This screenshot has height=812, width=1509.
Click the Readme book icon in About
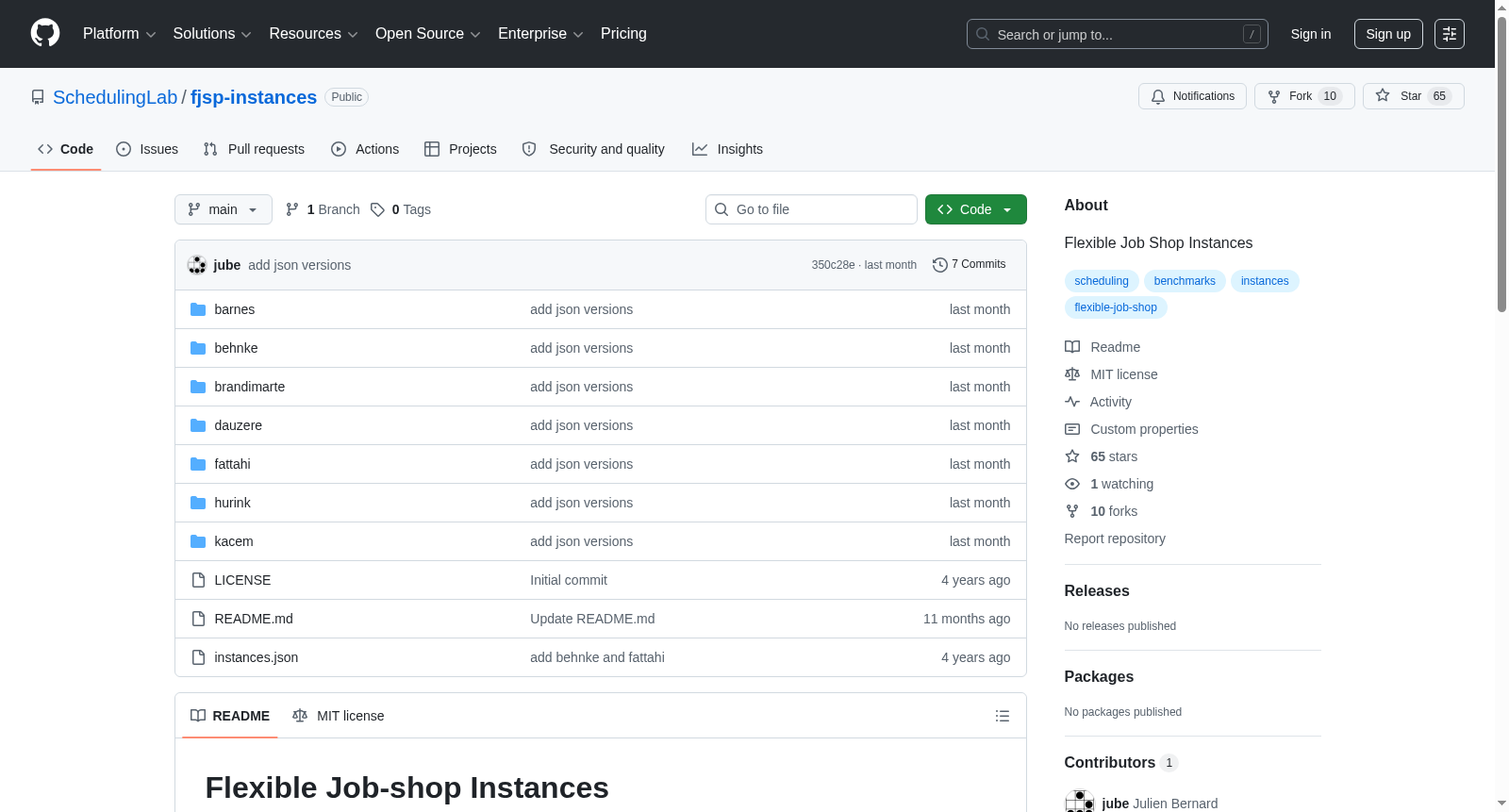pyautogui.click(x=1072, y=347)
